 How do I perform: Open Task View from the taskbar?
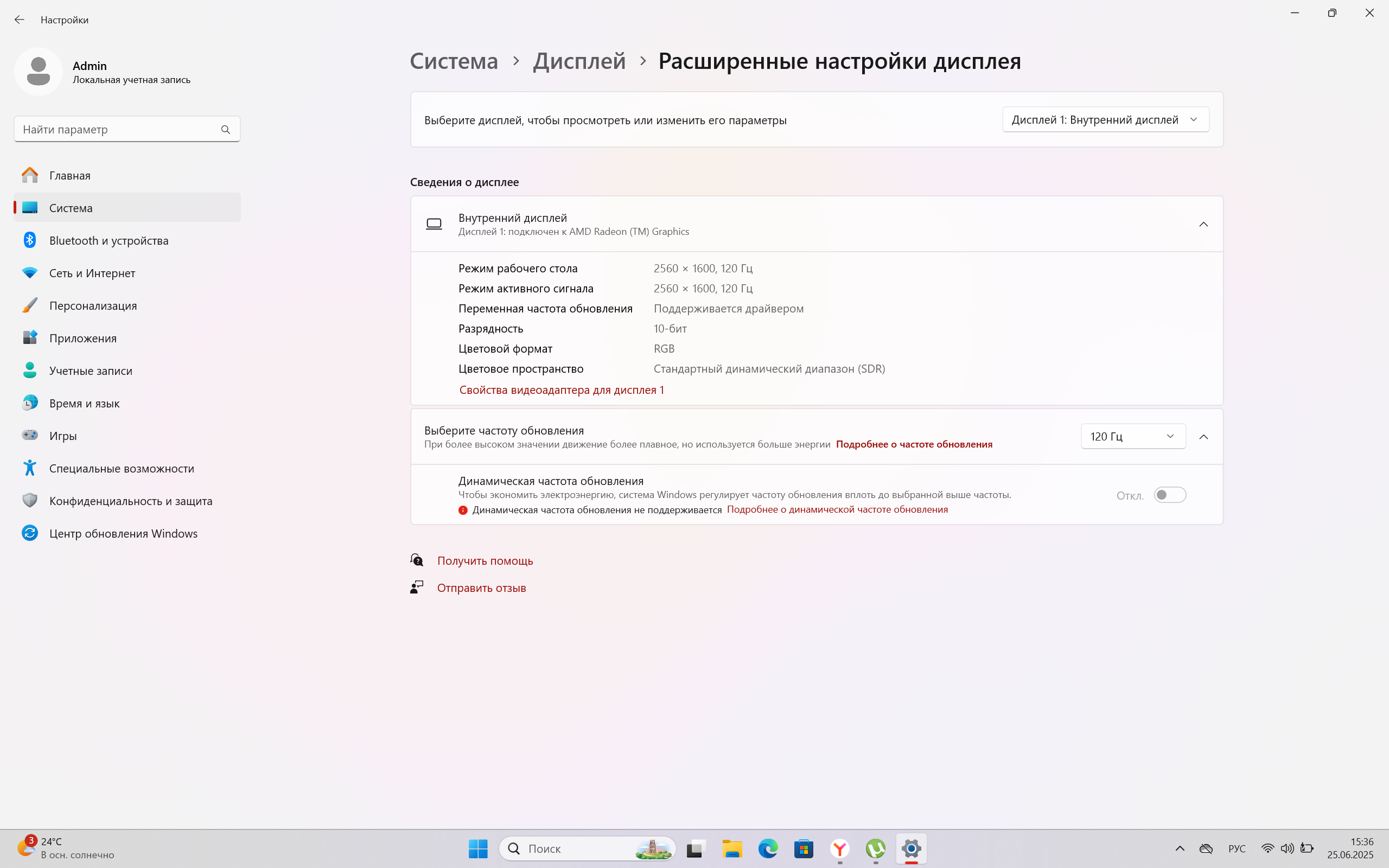tap(695, 848)
